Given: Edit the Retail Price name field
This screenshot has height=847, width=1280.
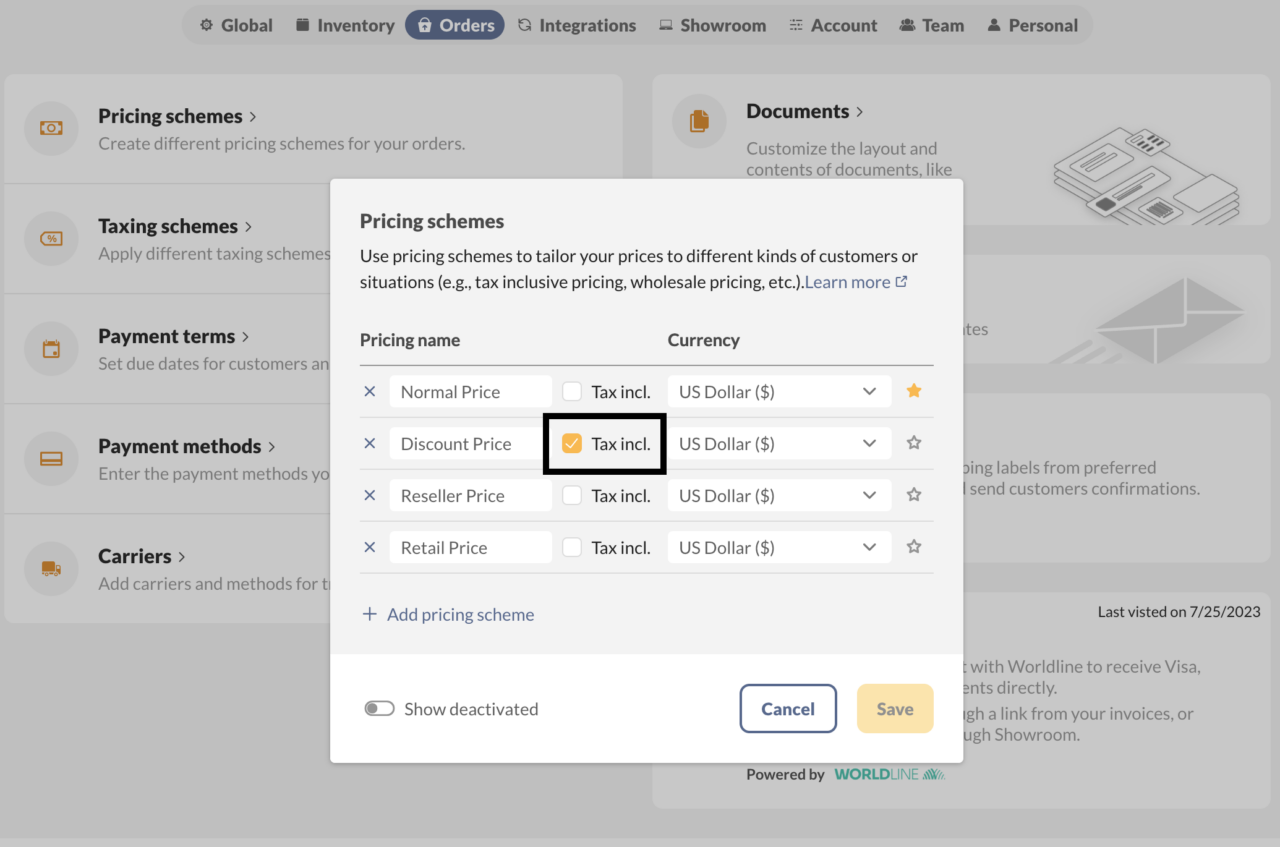Looking at the screenshot, I should 471,548.
